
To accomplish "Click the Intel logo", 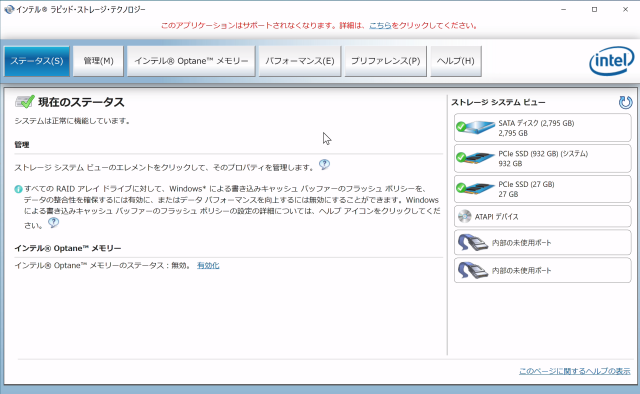I will [x=611, y=61].
